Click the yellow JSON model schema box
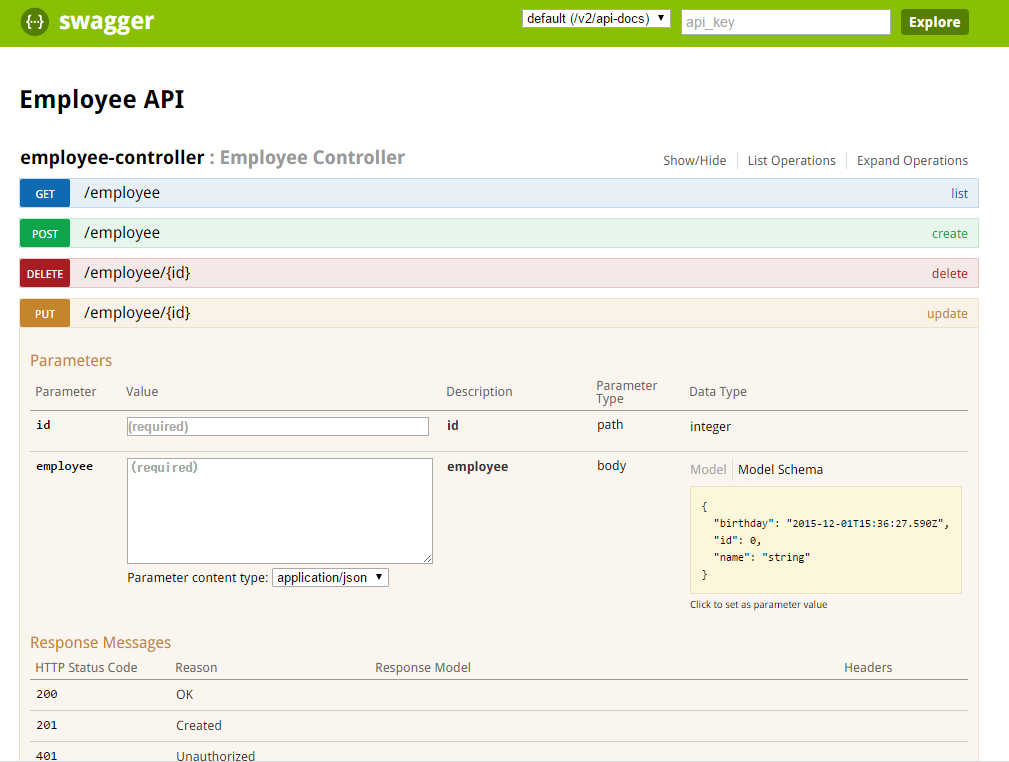 click(826, 540)
